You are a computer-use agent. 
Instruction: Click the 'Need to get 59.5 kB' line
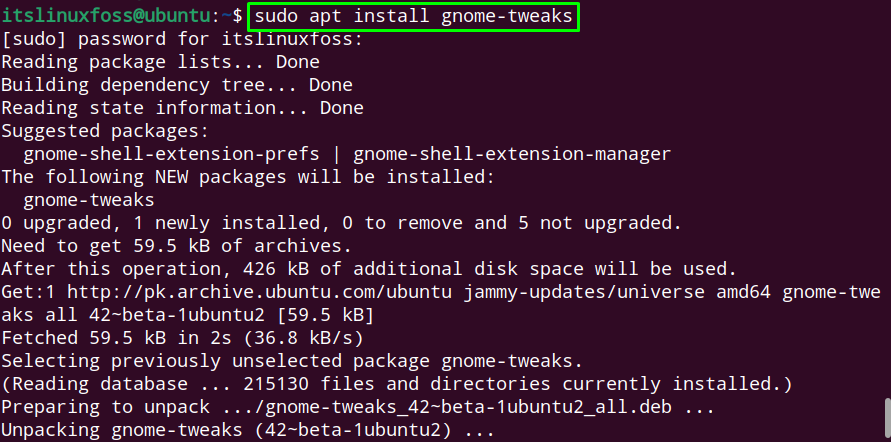(x=177, y=246)
